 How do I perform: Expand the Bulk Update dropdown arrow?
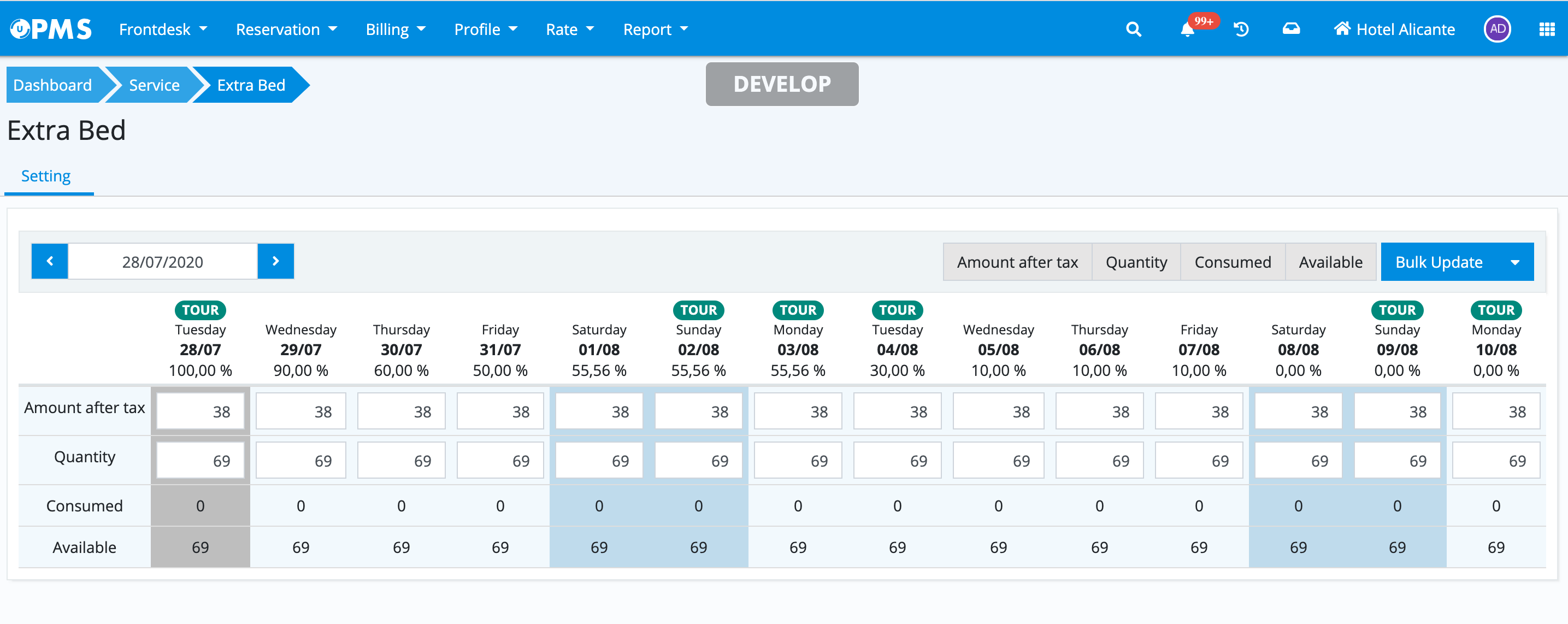(x=1514, y=262)
